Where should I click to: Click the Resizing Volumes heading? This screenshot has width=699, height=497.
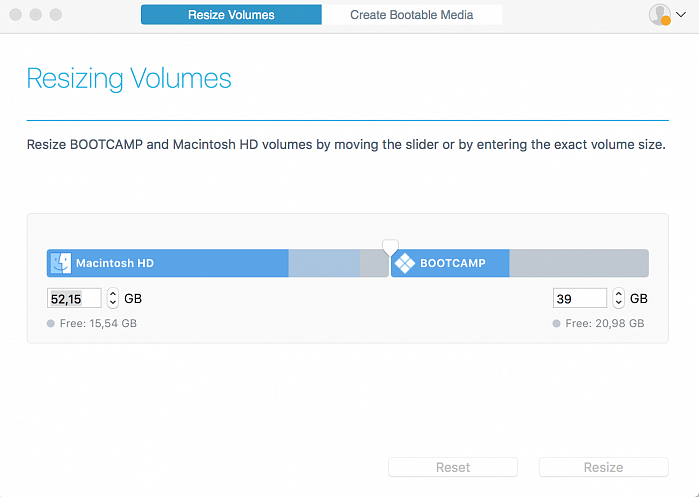click(x=129, y=79)
